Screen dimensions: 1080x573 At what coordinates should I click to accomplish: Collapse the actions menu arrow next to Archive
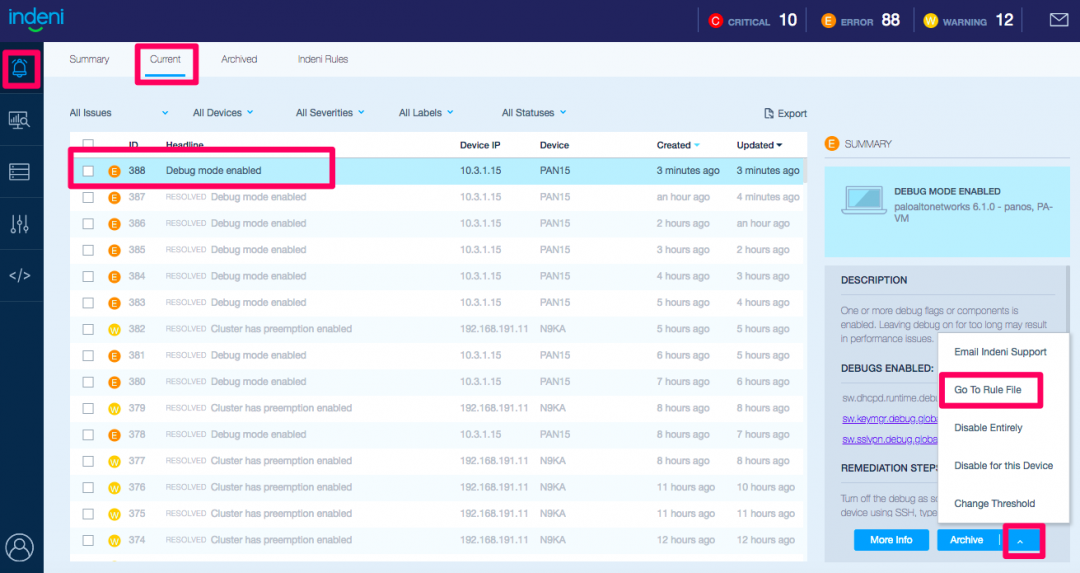pyautogui.click(x=1020, y=541)
